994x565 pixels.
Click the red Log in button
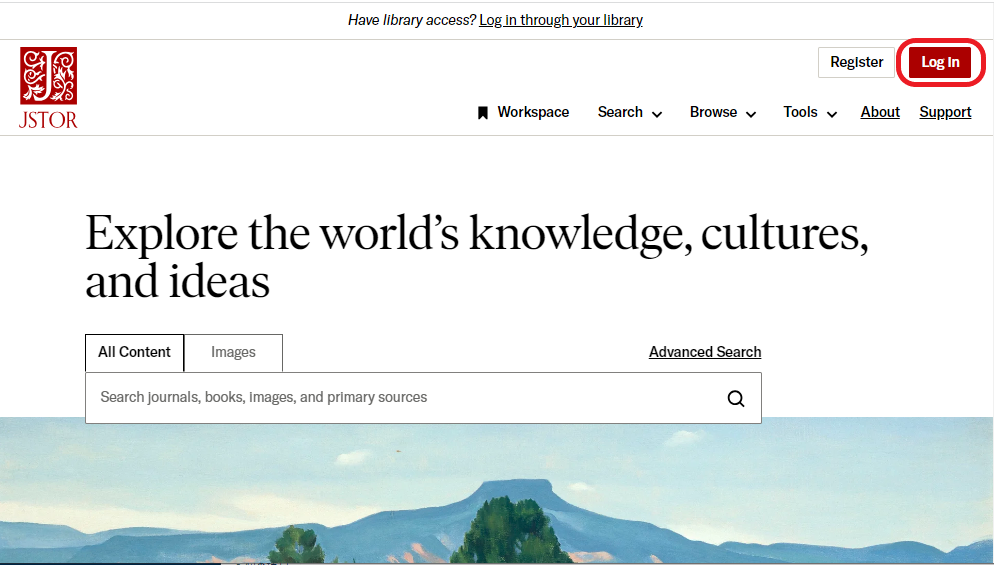940,62
